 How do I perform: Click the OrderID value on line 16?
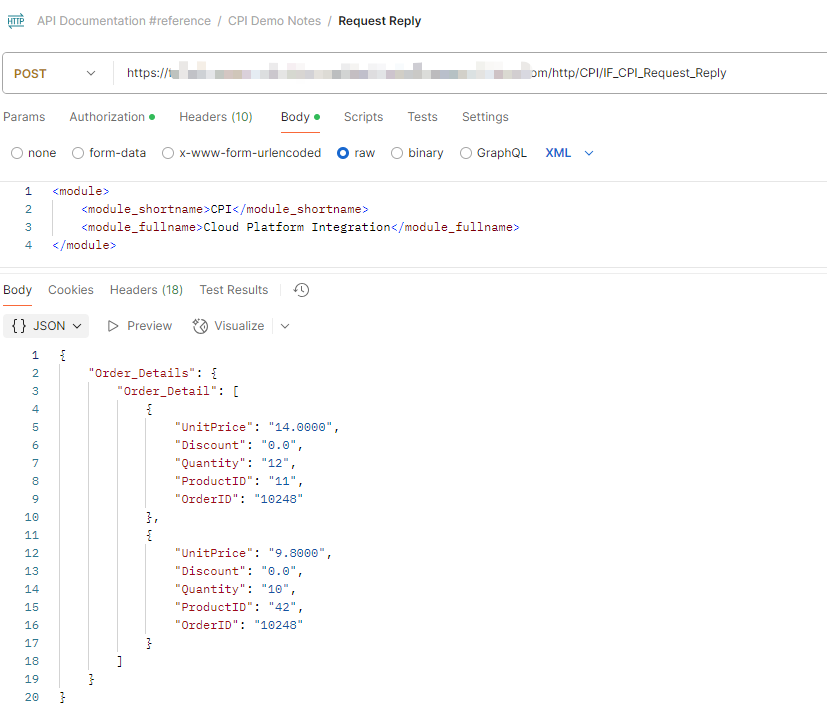click(x=279, y=625)
